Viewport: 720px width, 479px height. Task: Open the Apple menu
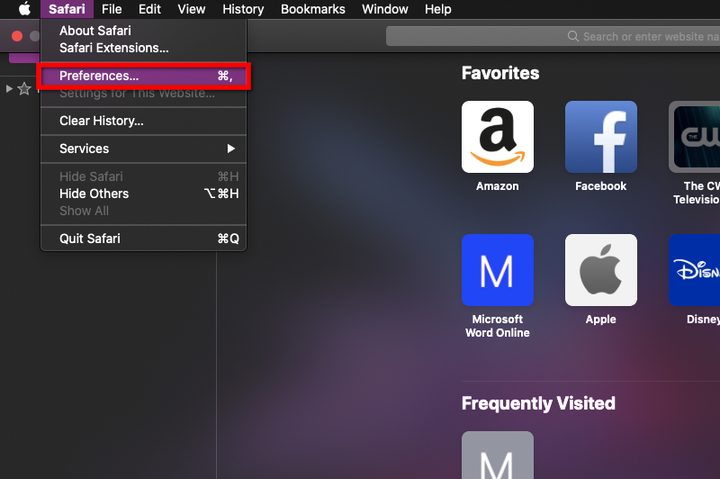(25, 9)
